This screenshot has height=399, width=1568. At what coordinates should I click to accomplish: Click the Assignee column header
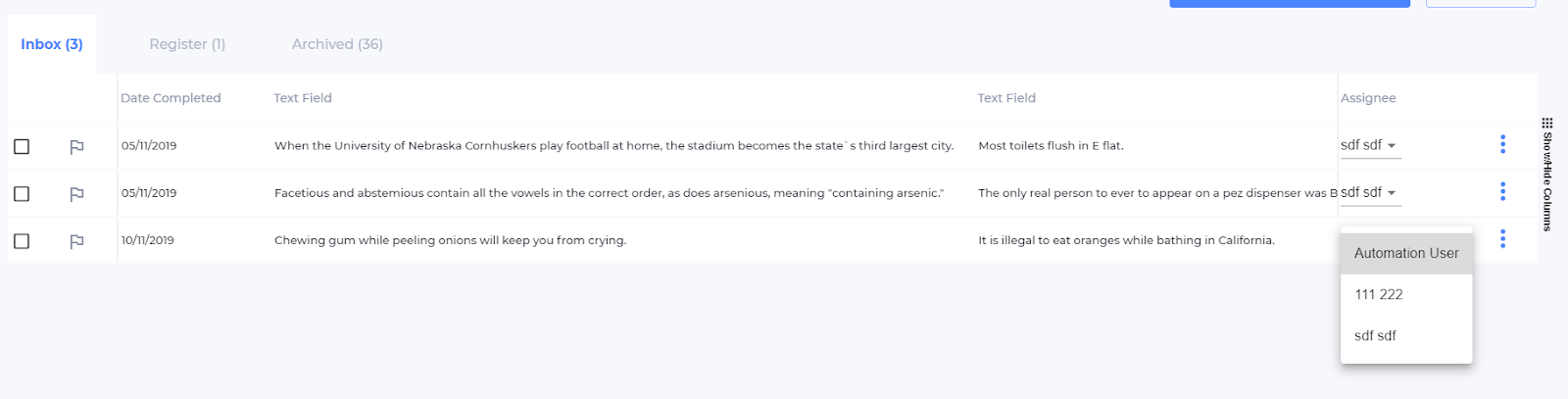[1368, 98]
